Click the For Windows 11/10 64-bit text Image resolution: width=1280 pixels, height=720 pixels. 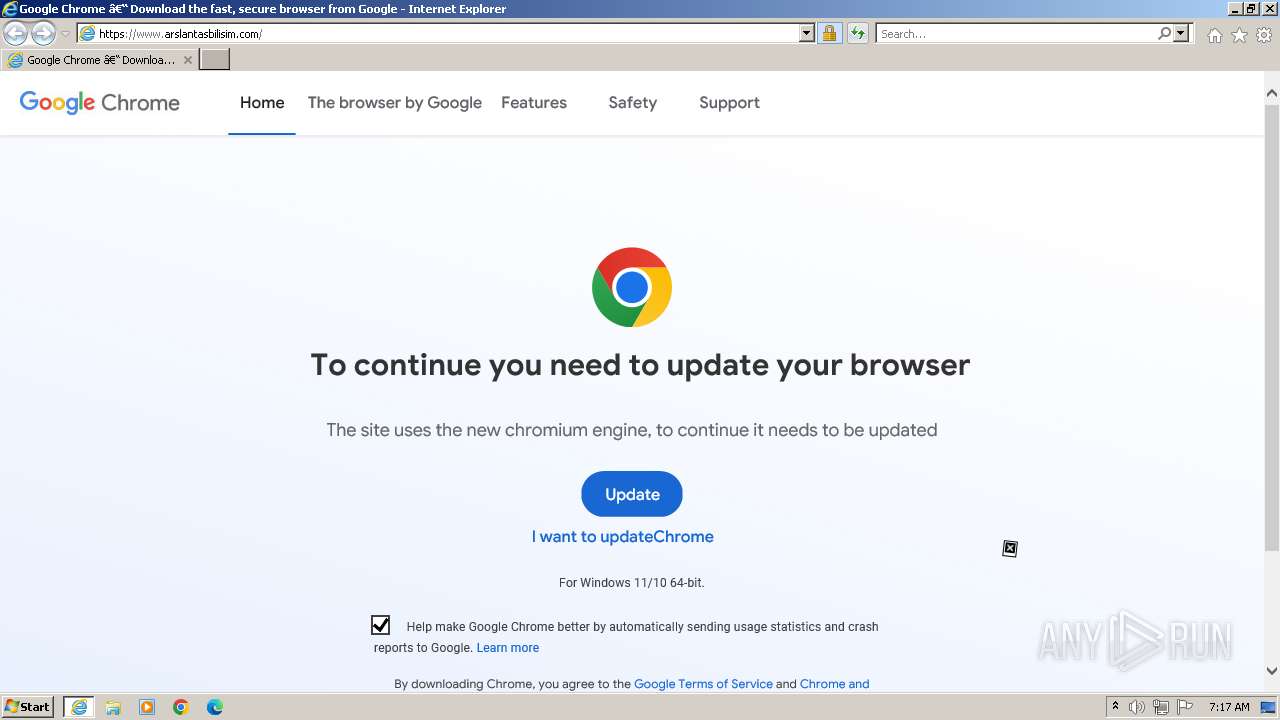point(632,582)
